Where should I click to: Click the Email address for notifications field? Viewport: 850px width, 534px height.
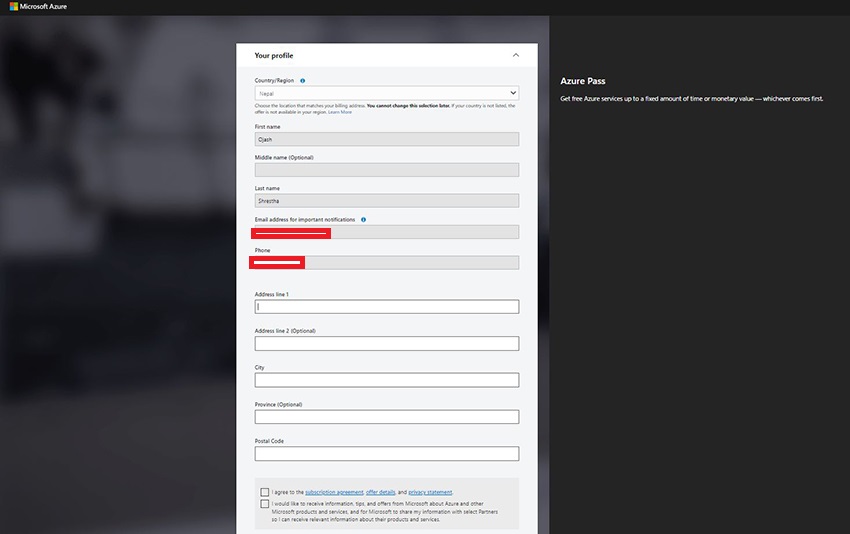[387, 232]
